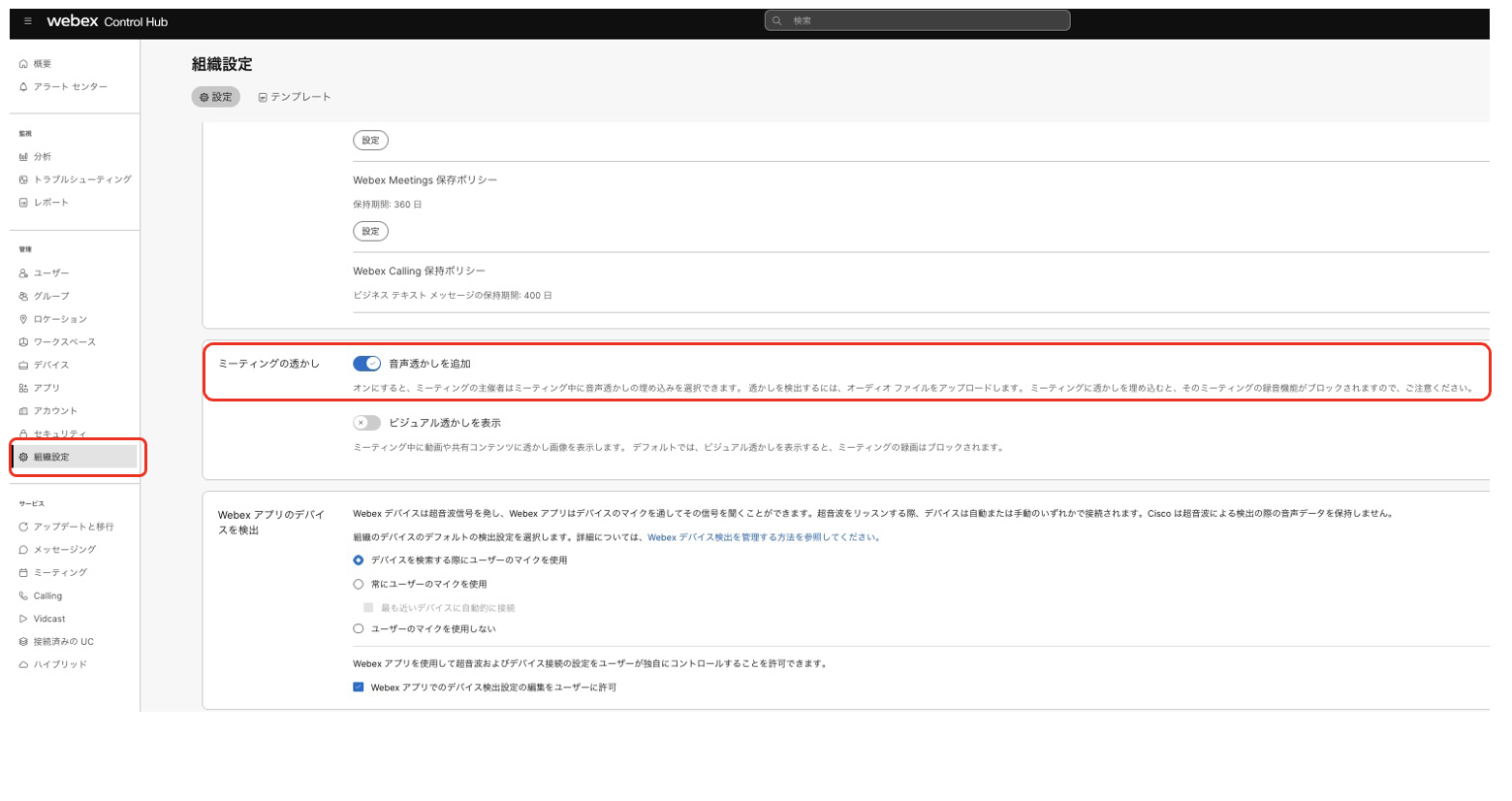Click the ワークスペース icon
This screenshot has height=801, width=1512.
coord(23,342)
